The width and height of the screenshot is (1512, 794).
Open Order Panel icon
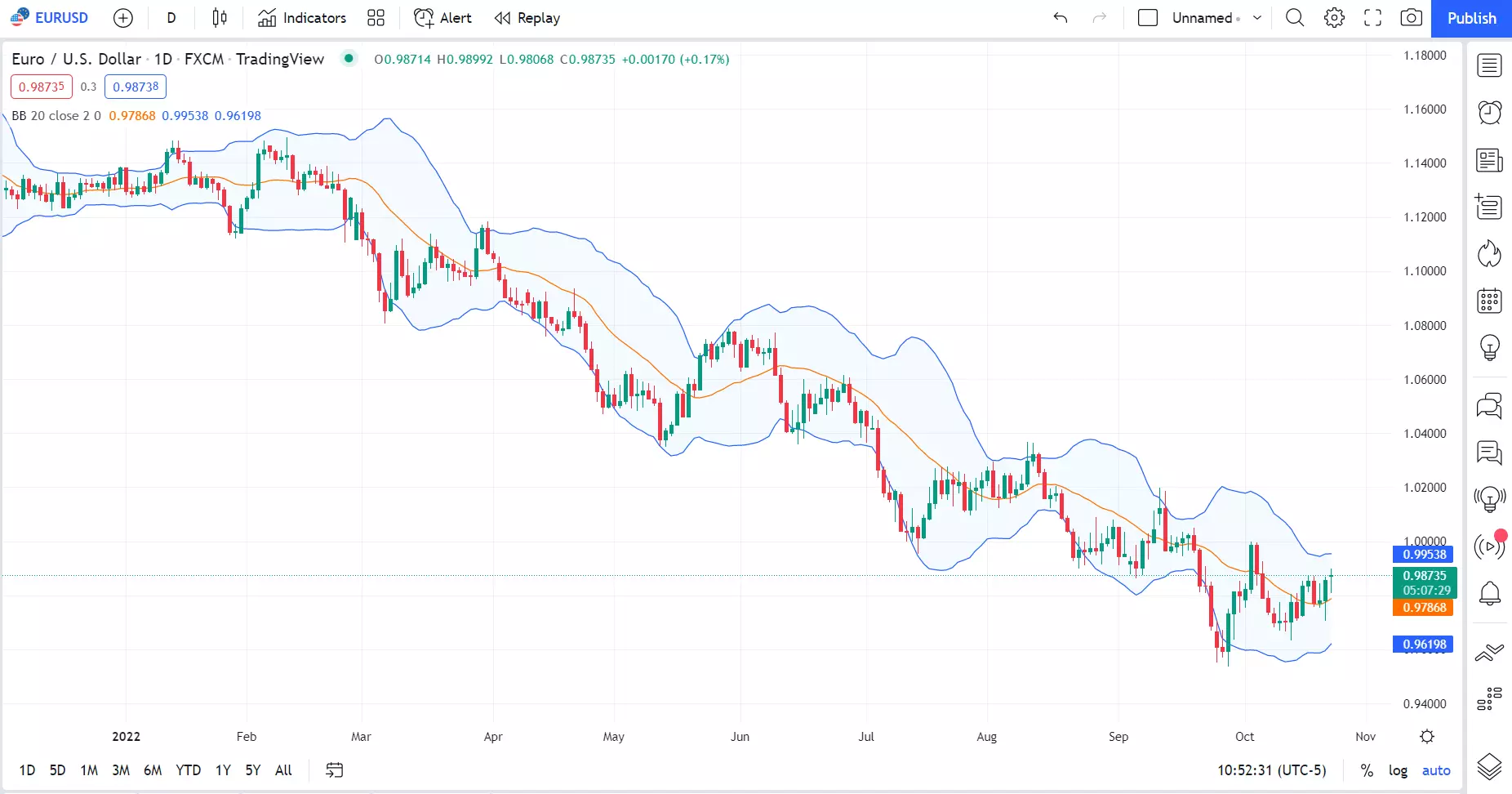[x=1489, y=652]
